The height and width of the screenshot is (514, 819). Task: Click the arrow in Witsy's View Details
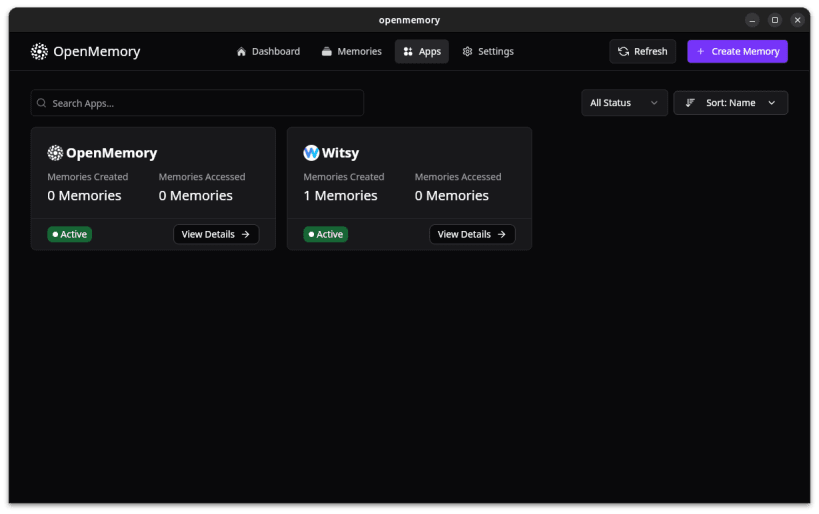[501, 234]
